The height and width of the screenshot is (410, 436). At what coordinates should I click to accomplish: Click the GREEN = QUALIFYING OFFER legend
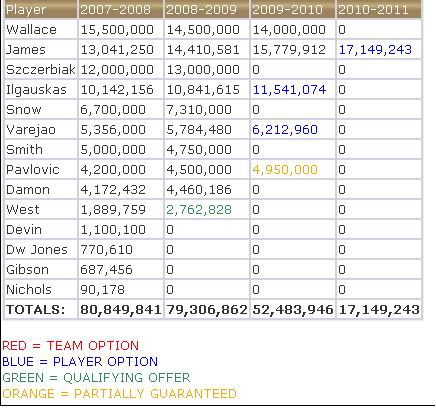(x=96, y=378)
